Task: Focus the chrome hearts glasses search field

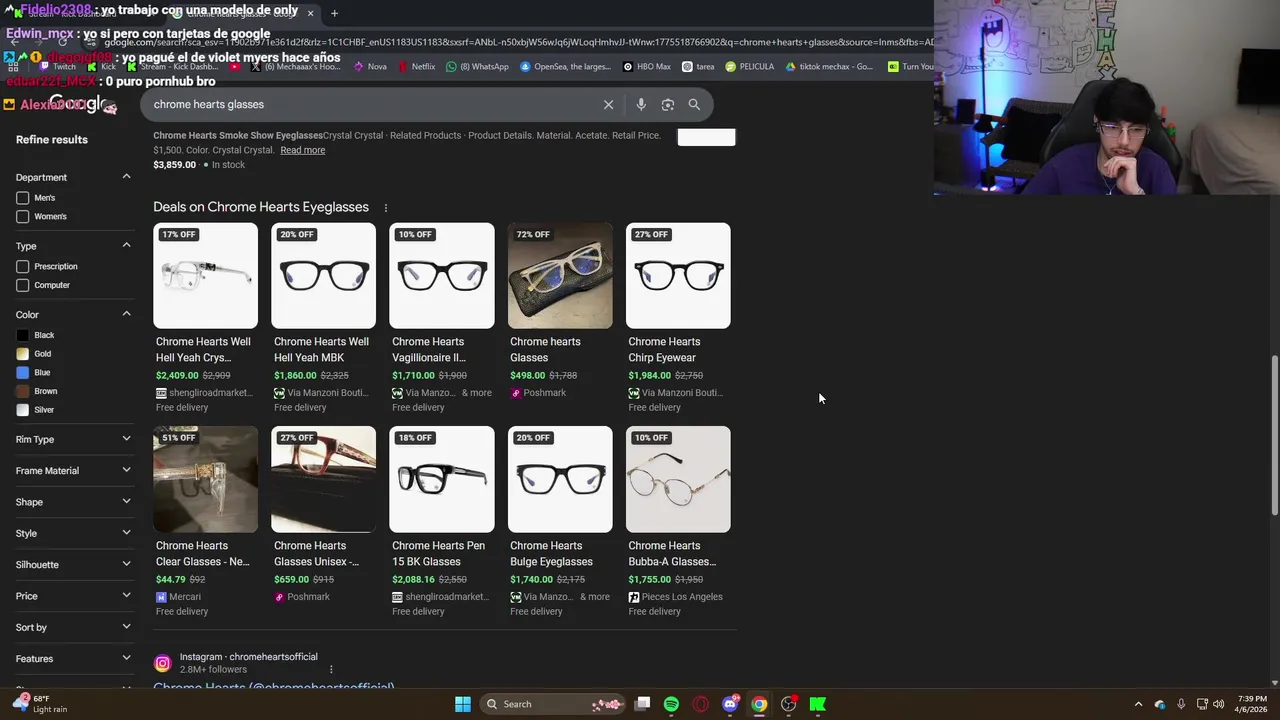Action: click(x=370, y=104)
